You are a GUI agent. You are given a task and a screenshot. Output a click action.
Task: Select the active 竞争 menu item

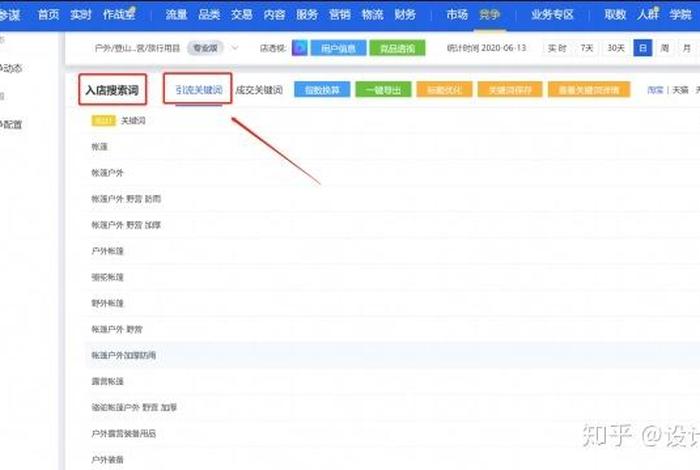(x=490, y=15)
